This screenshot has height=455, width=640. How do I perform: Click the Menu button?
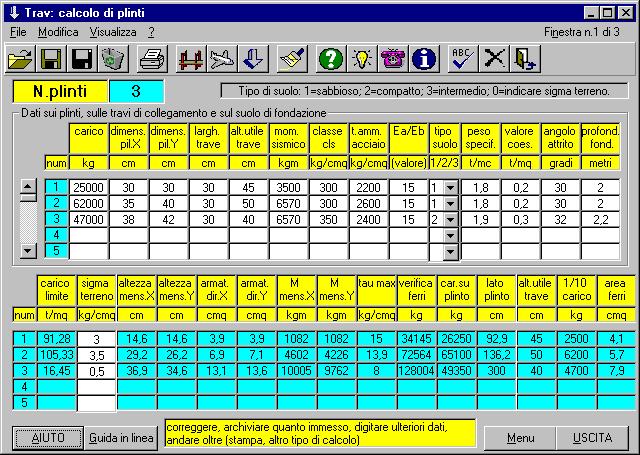click(520, 438)
